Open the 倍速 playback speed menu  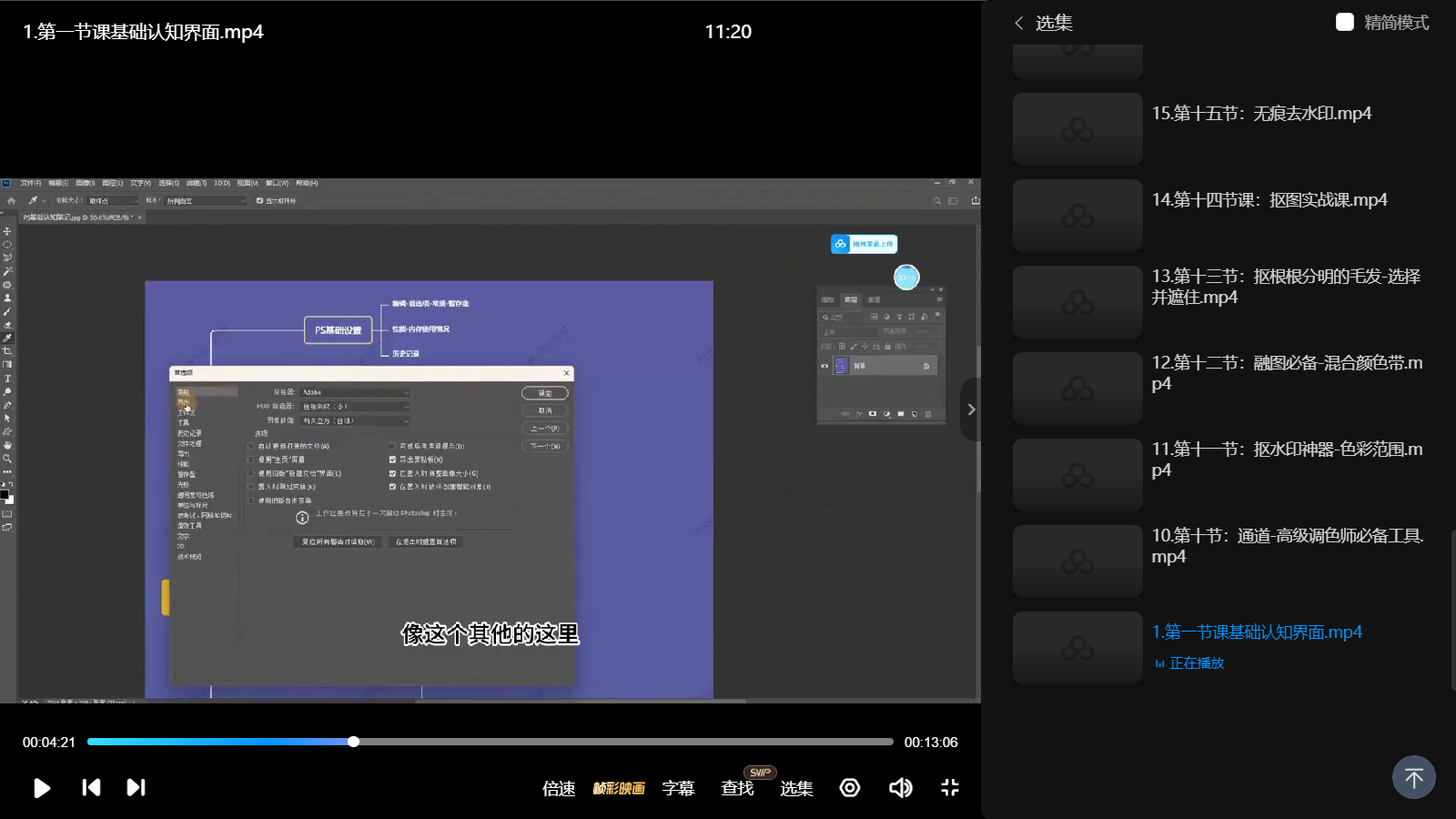(559, 788)
